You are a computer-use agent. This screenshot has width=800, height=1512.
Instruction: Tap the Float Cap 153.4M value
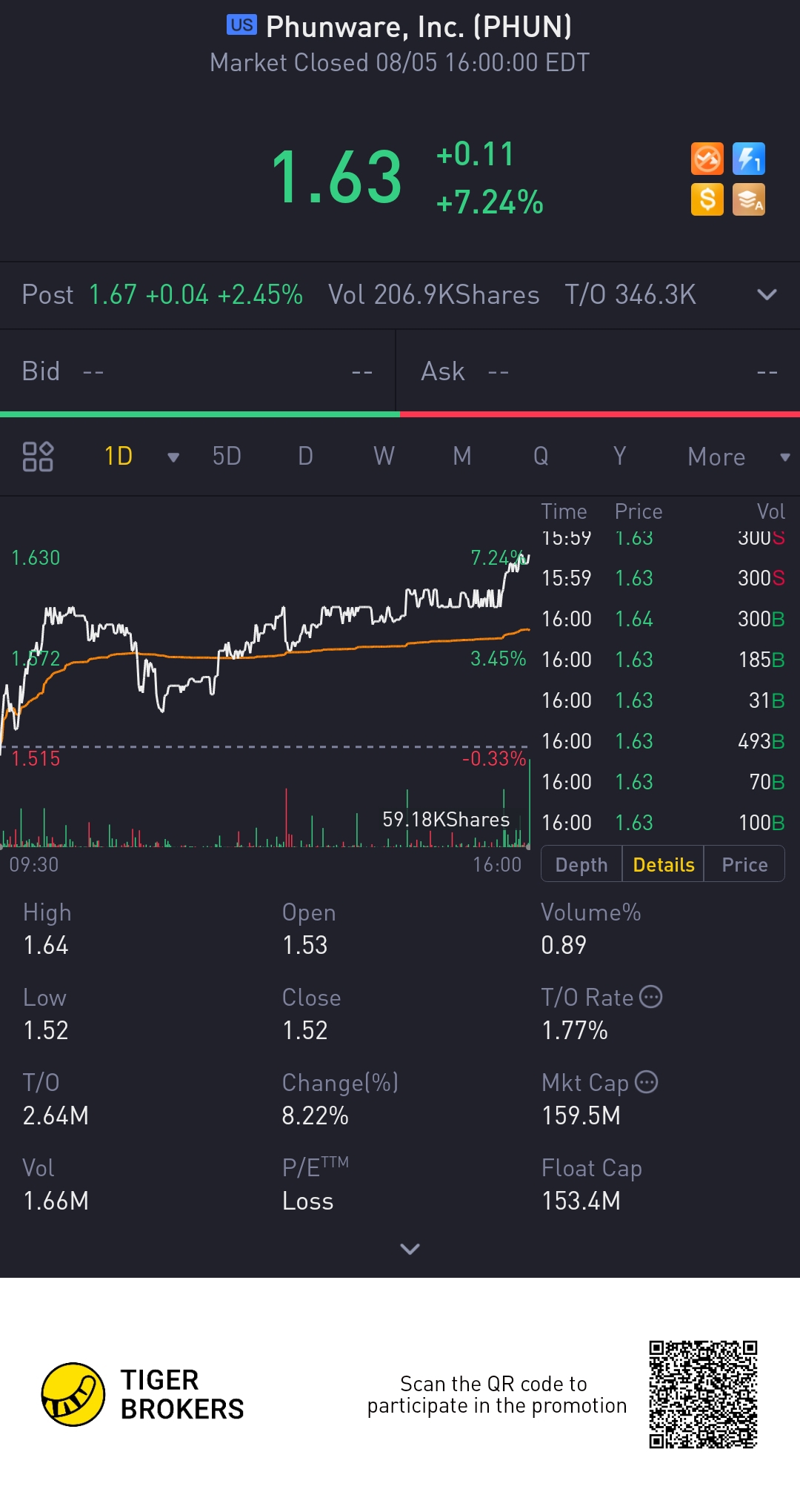pos(581,1201)
